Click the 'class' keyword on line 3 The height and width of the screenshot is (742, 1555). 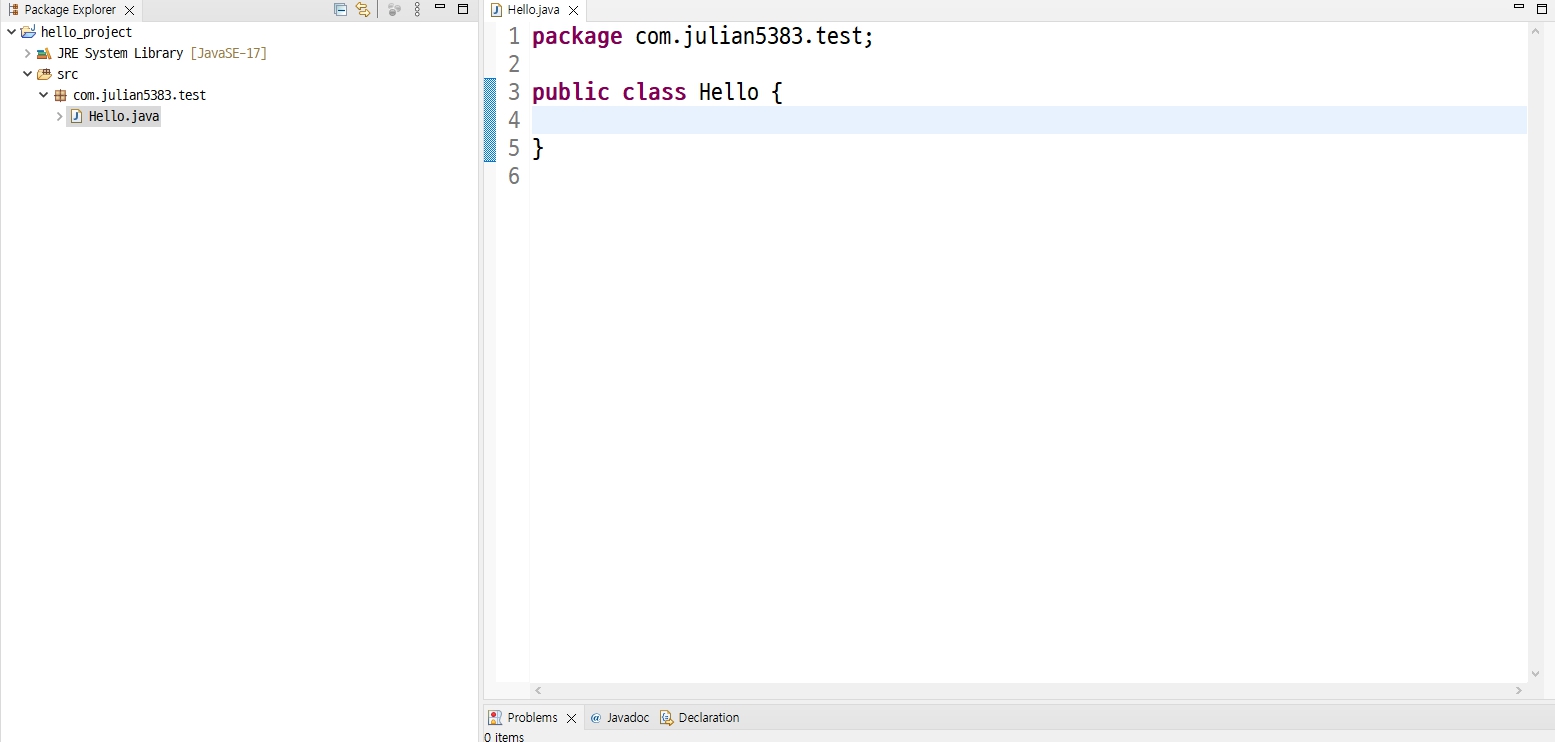[x=654, y=93]
